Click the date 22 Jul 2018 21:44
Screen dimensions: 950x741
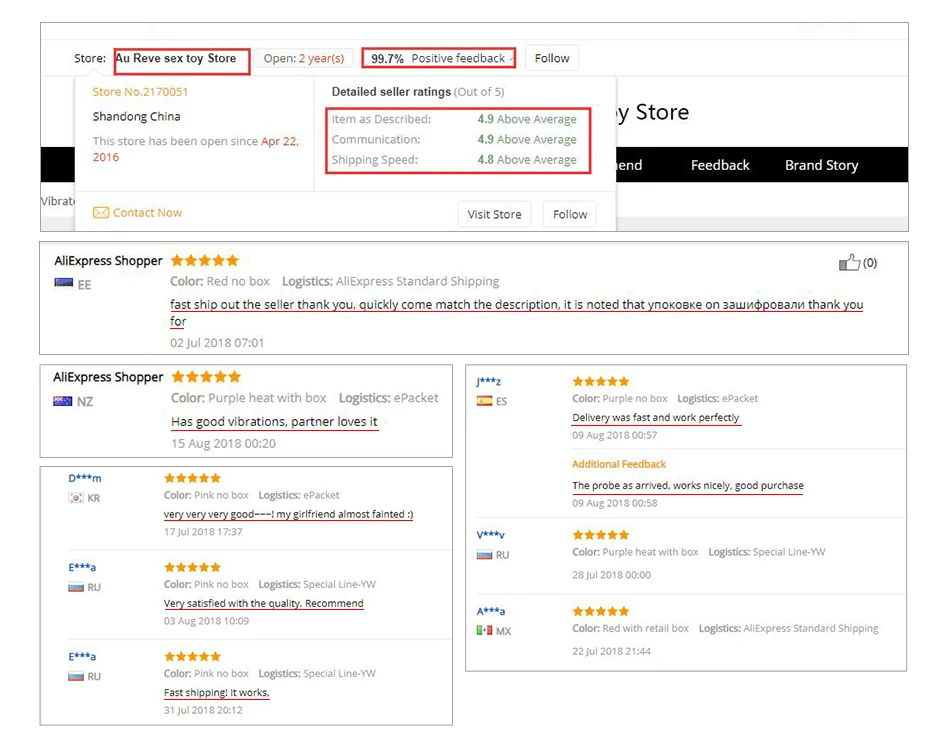tap(611, 651)
